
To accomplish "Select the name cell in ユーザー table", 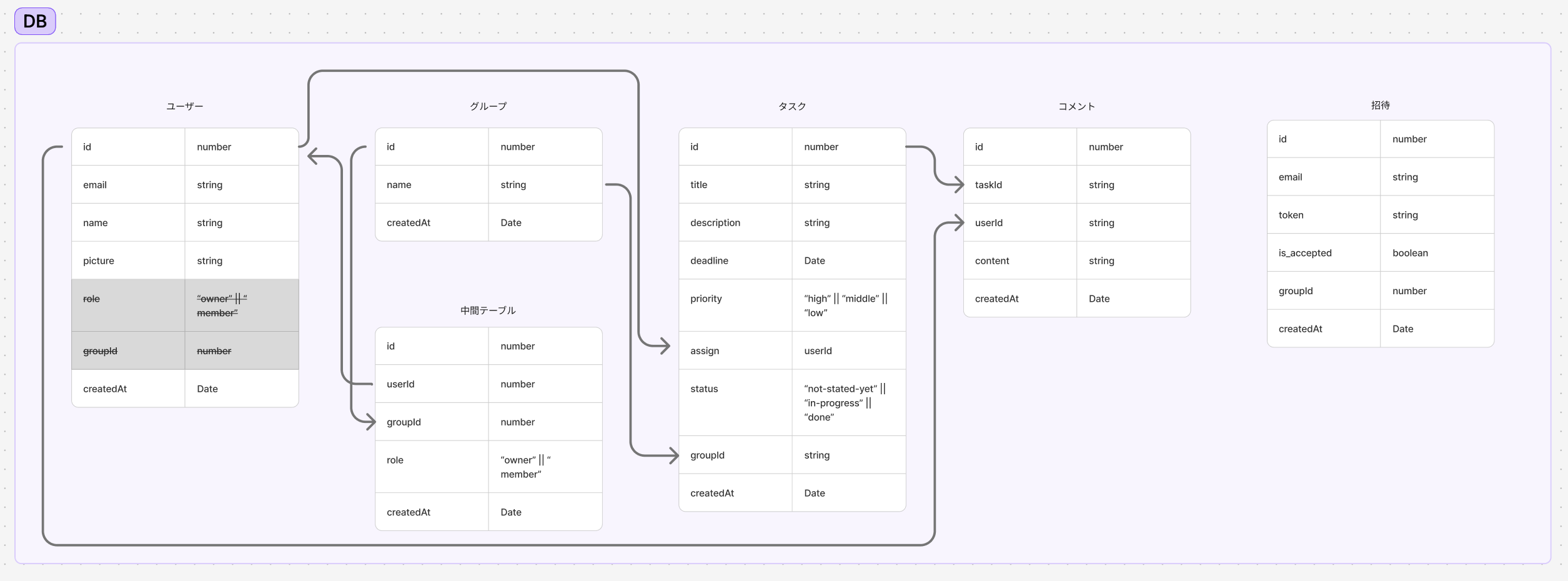I will coord(128,223).
